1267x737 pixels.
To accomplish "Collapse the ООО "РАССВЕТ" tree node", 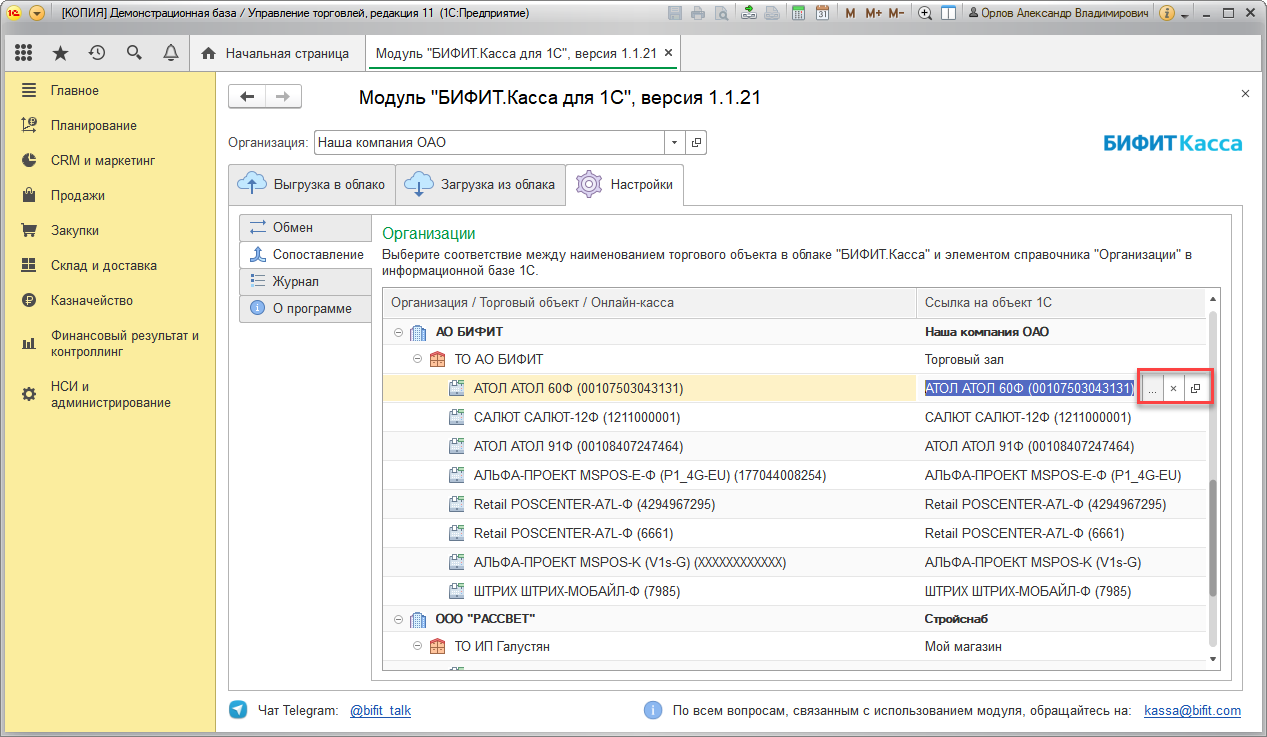I will (398, 618).
